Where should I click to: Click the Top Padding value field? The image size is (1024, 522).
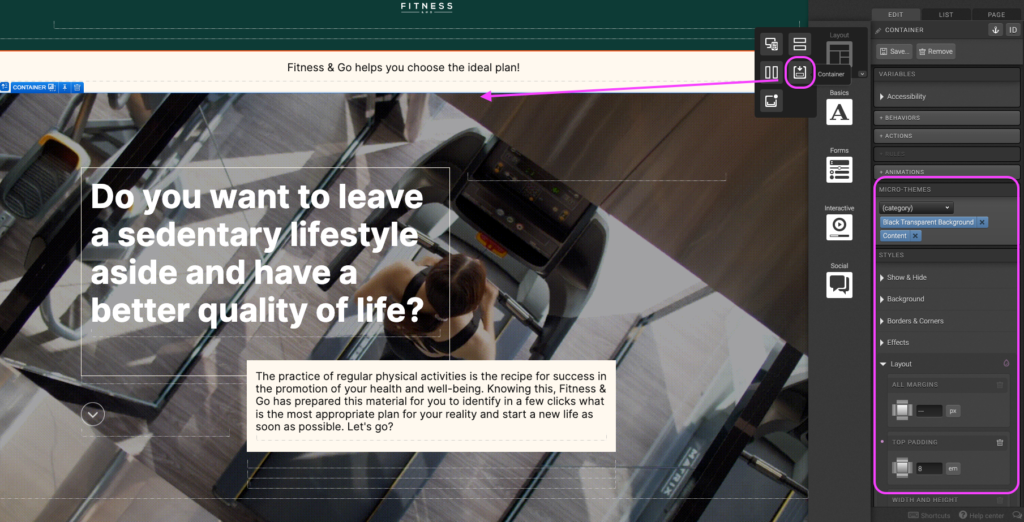tap(928, 468)
